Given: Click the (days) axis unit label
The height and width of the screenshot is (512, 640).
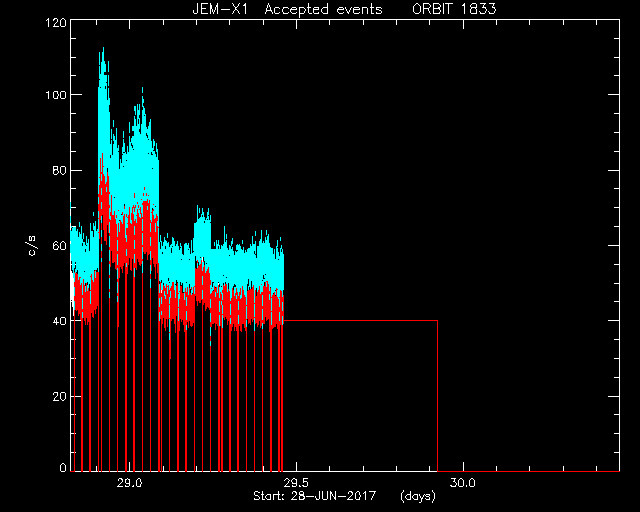Looking at the screenshot, I should (418, 496).
